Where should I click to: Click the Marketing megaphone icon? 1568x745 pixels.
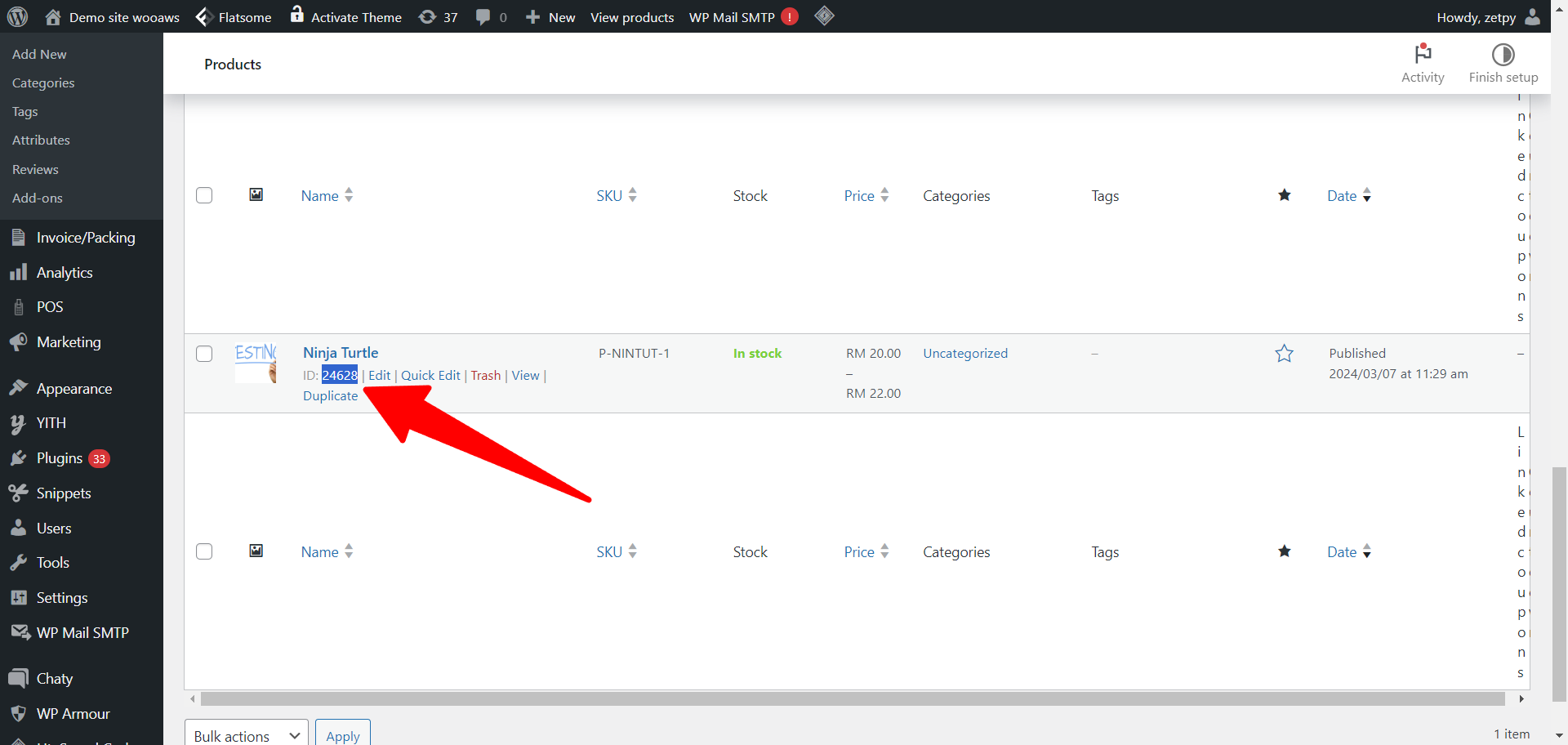(18, 342)
